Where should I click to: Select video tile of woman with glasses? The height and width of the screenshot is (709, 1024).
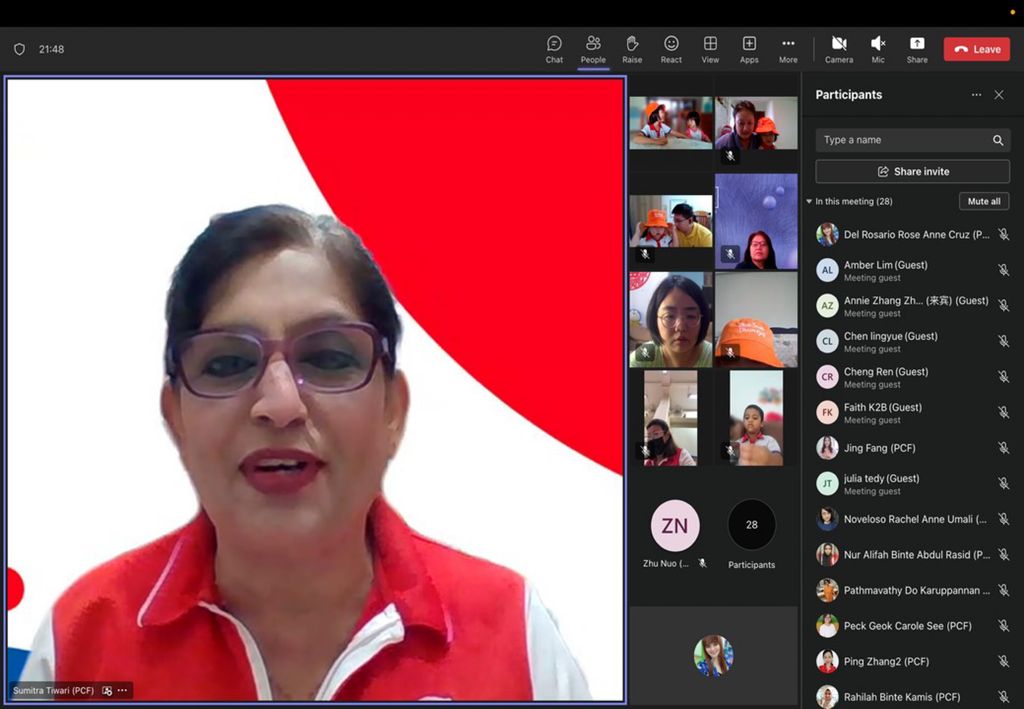(671, 320)
